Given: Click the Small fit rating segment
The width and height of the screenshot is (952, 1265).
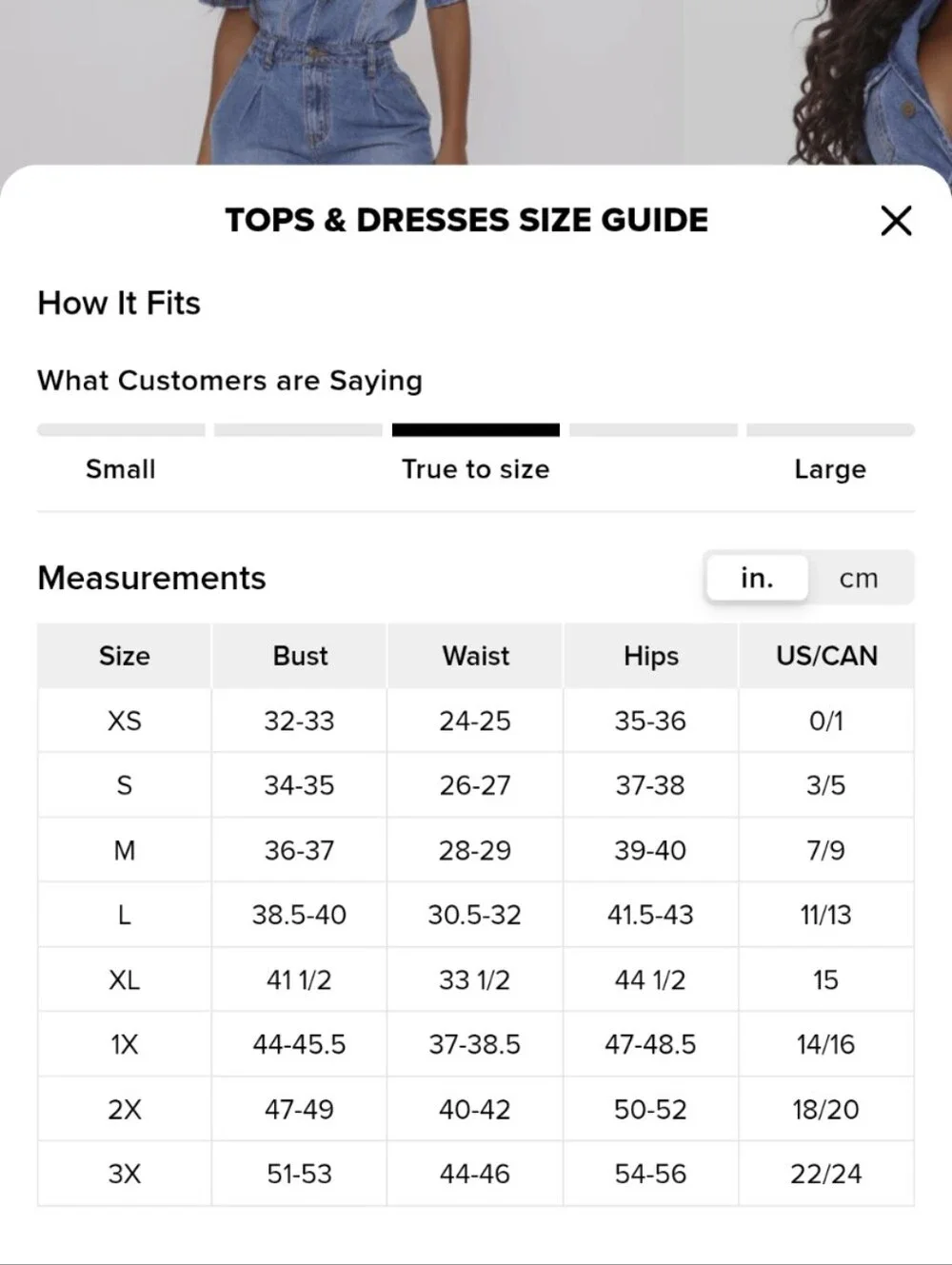Looking at the screenshot, I should point(121,430).
